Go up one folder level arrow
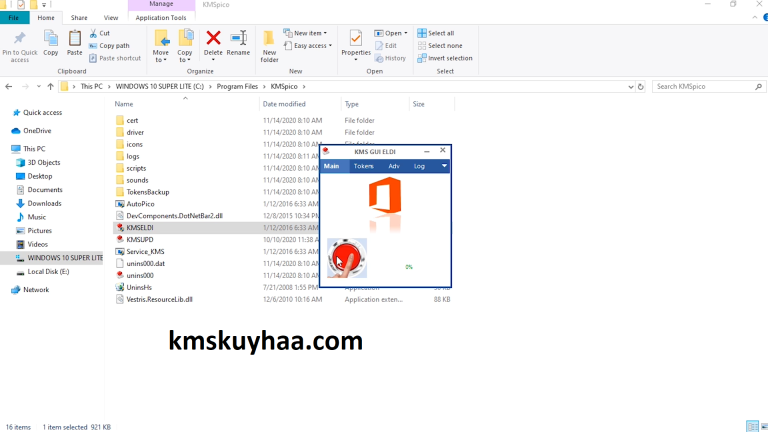This screenshot has height=432, width=768. coord(50,86)
